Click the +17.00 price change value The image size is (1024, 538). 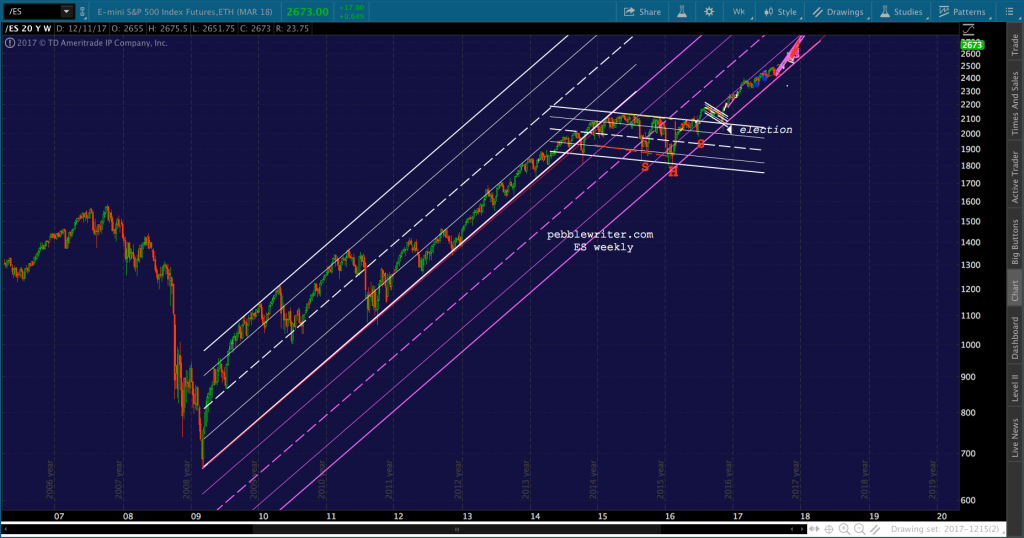(351, 8)
